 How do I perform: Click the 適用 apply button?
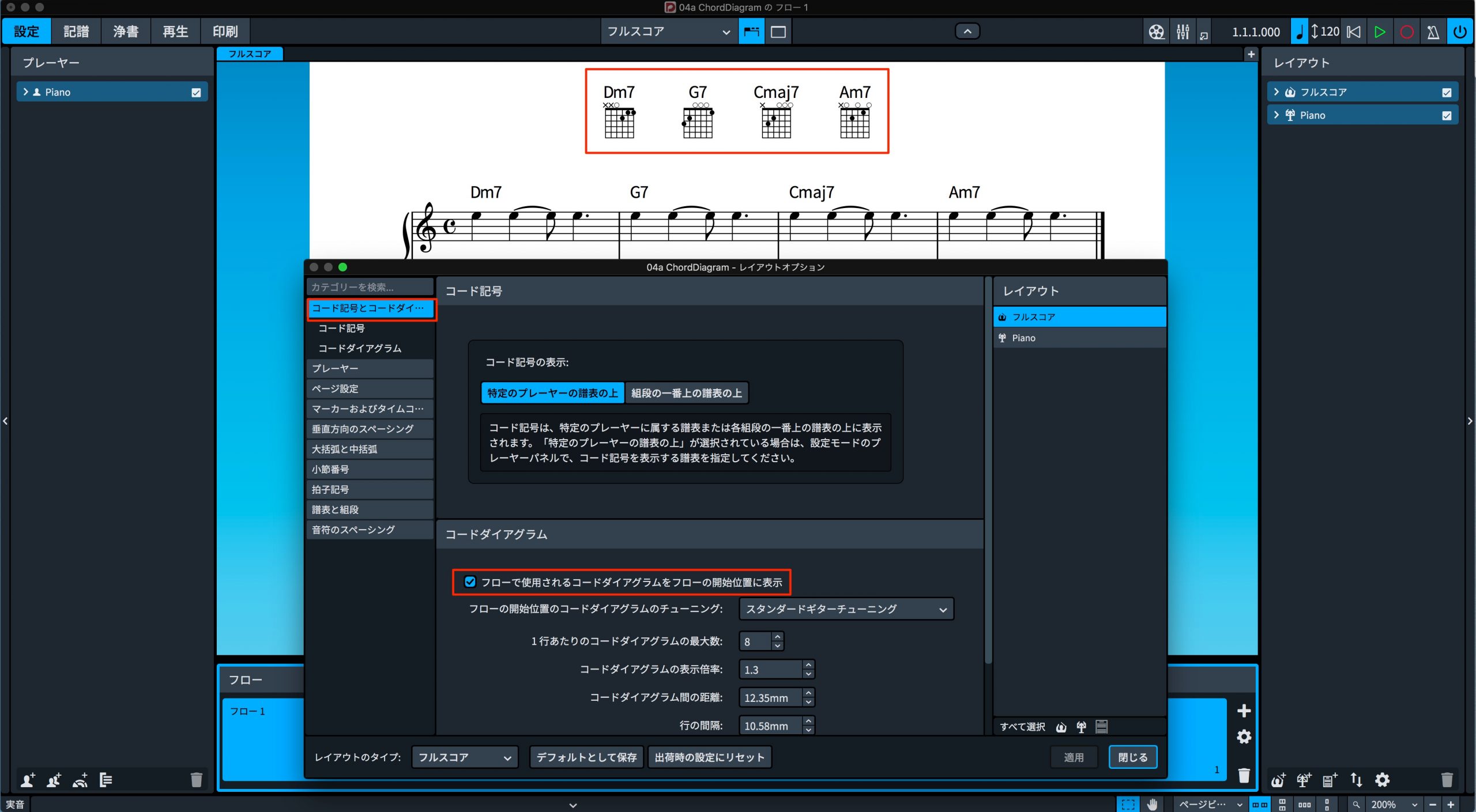[x=1074, y=757]
